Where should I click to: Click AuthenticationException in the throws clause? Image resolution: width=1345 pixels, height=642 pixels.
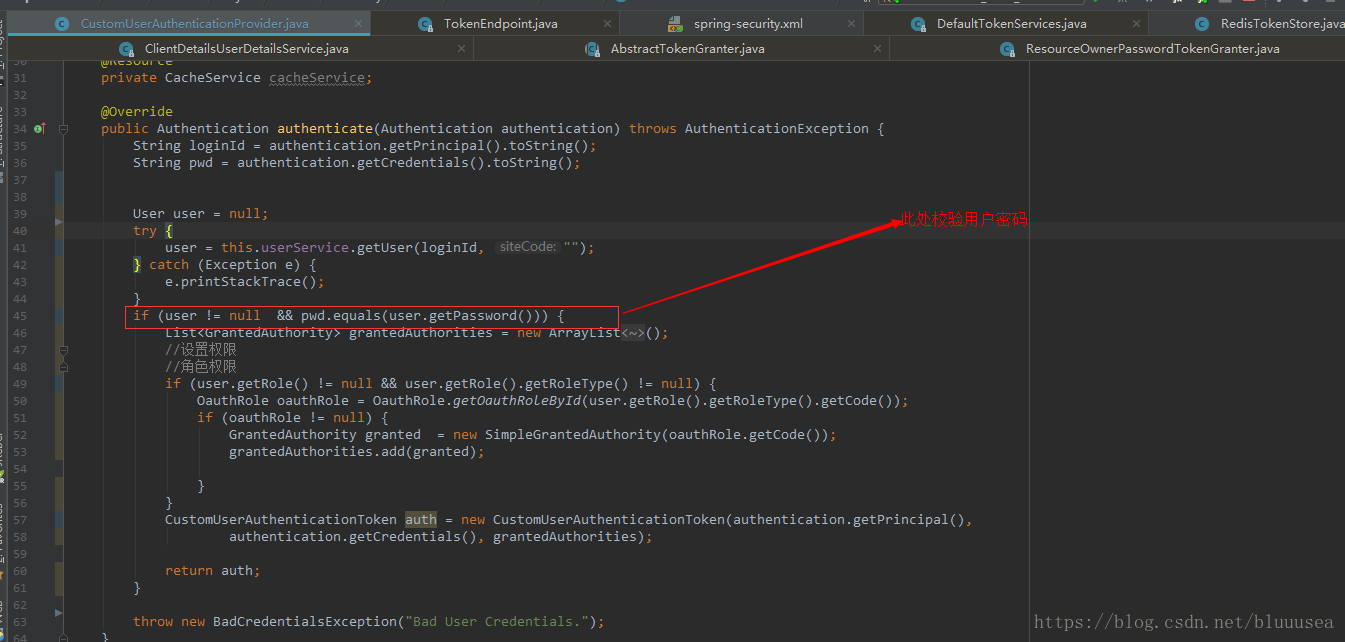tap(777, 128)
